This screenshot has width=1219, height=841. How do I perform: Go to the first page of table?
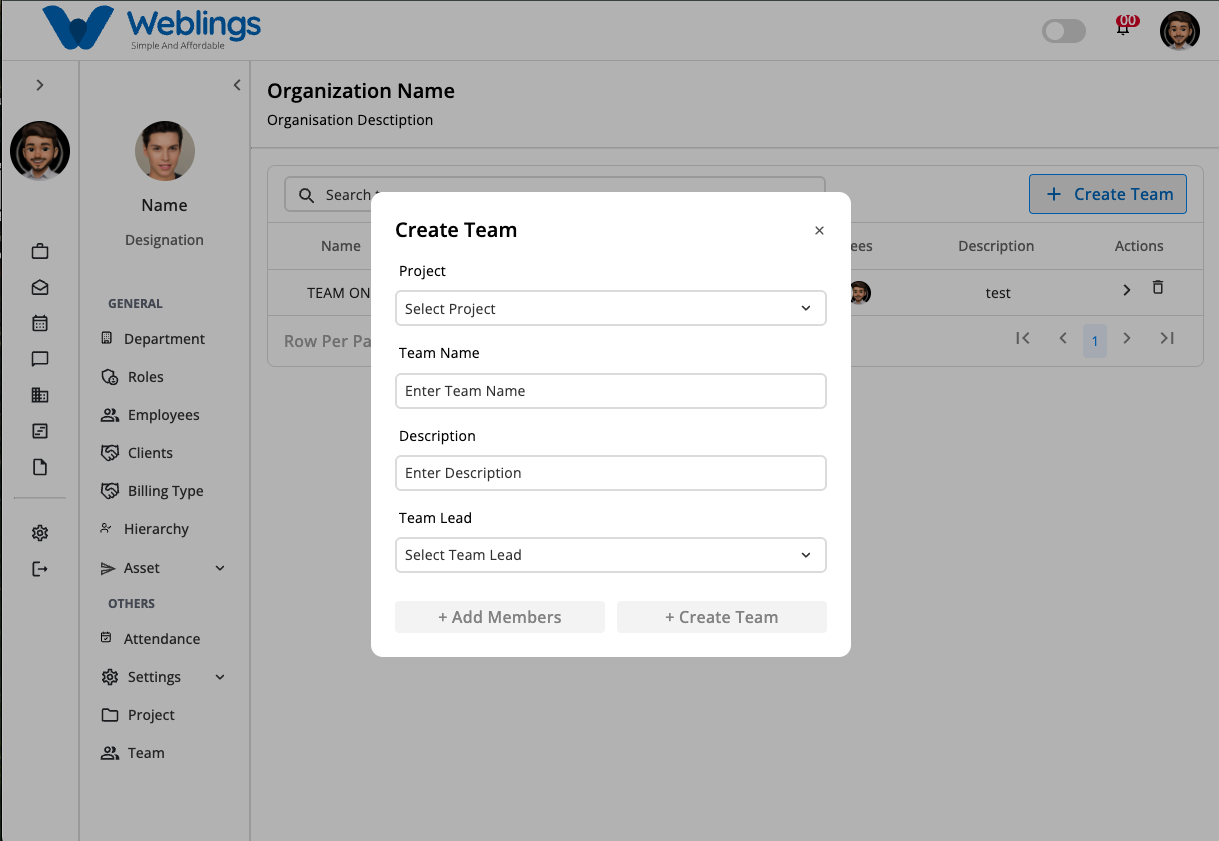(1022, 338)
